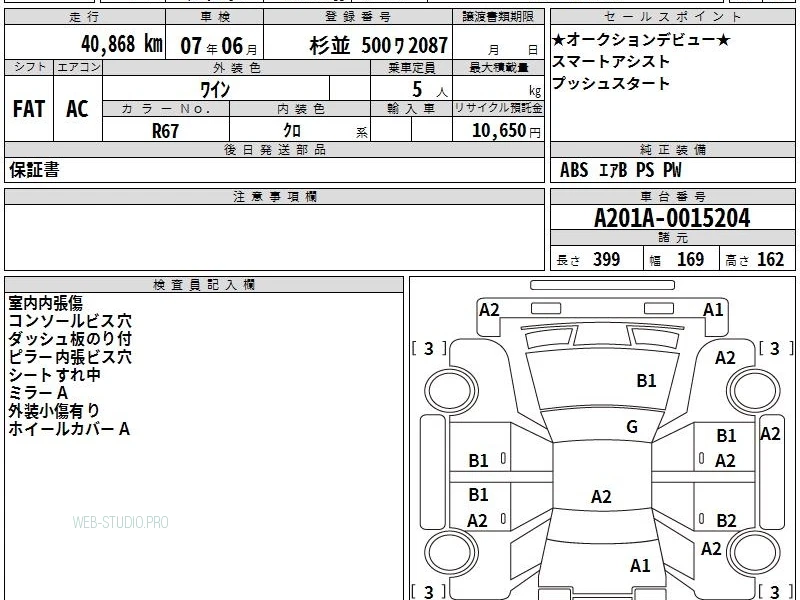Click inspector note コンソールビス穴
This screenshot has width=800, height=600.
[70, 321]
